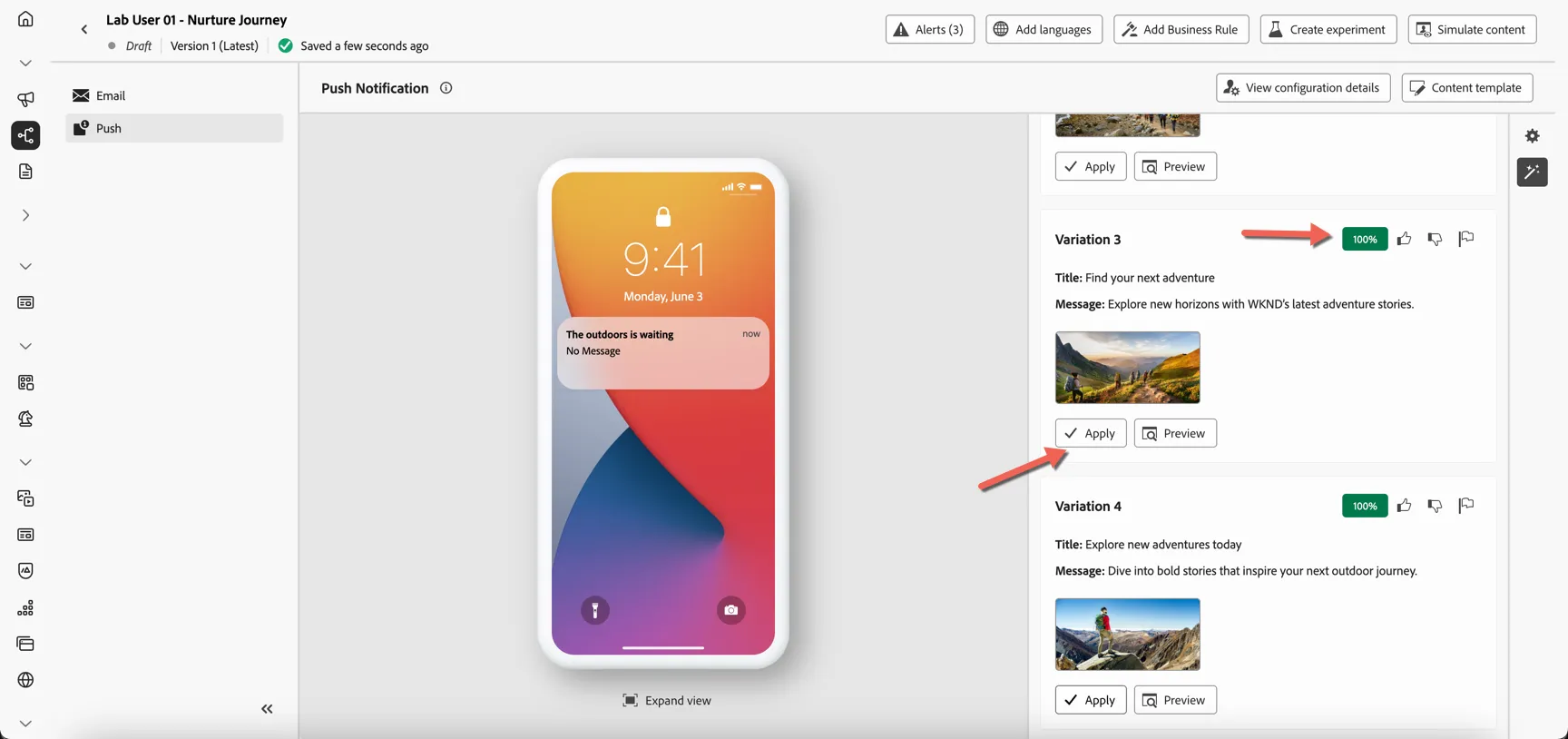Screen dimensions: 1568x739
Task: Open the document icon below journeys
Action: click(25, 172)
